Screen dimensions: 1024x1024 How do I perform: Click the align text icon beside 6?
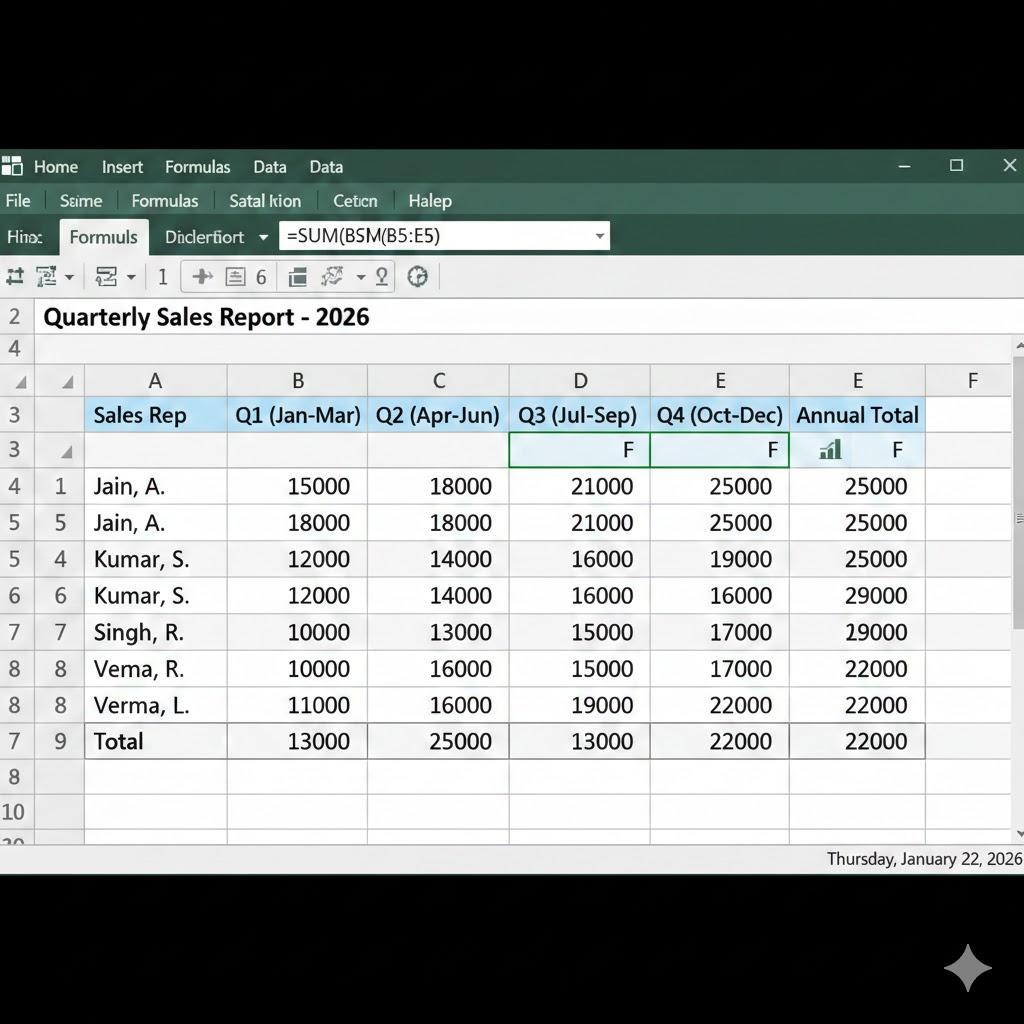point(235,277)
